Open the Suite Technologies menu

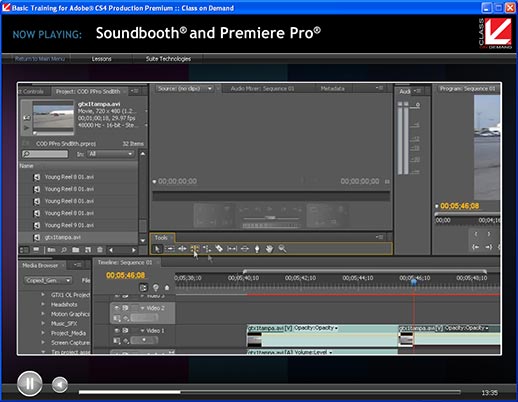tap(168, 59)
